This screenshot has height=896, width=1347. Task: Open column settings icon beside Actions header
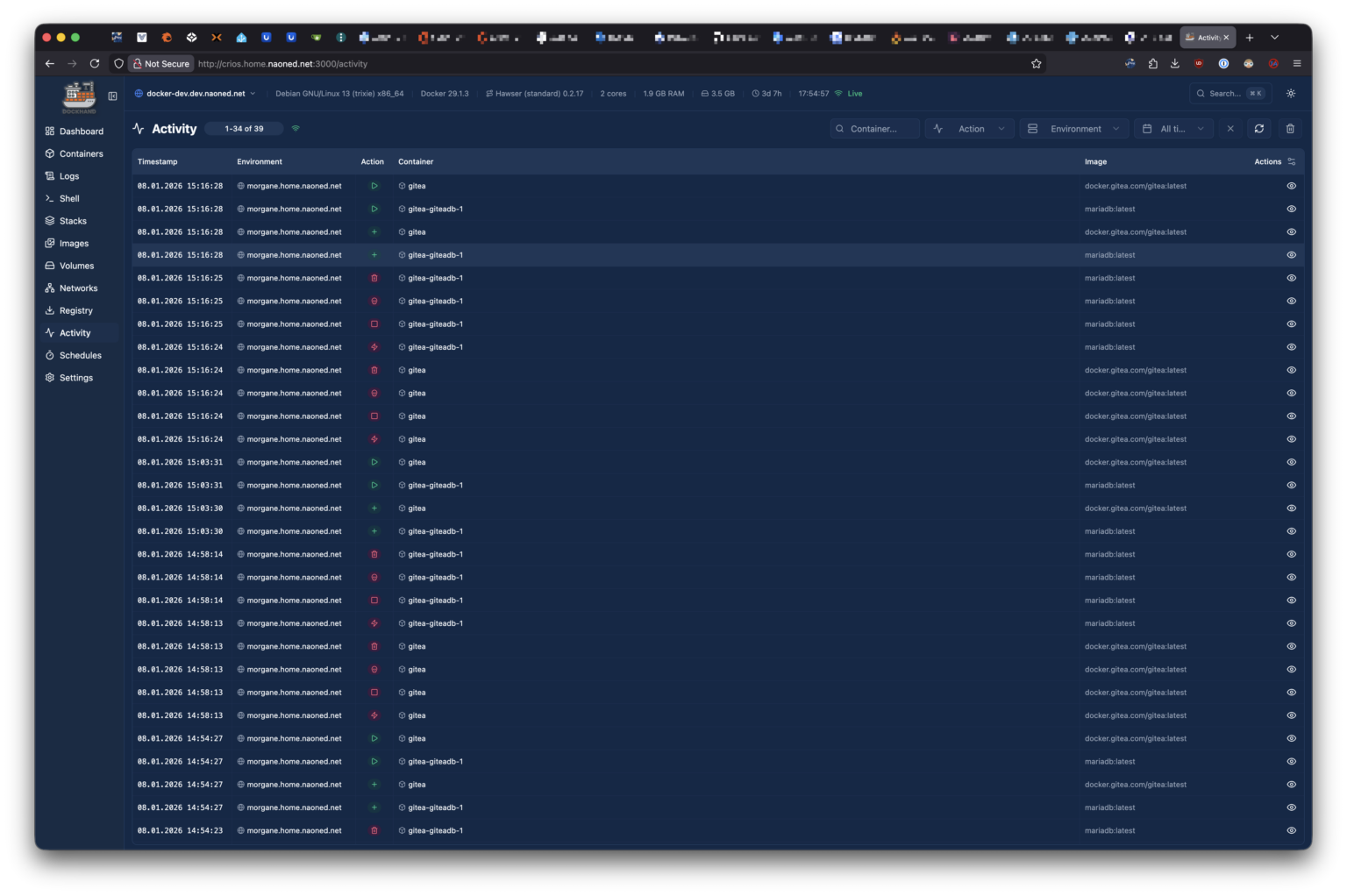coord(1292,162)
